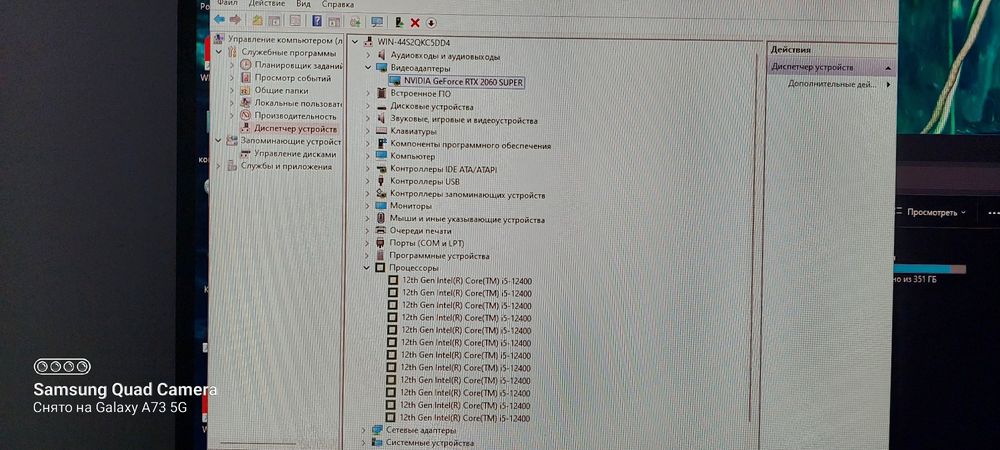1000x450 pixels.
Task: Collapse the Видеоадаптеры node
Action: pos(368,68)
